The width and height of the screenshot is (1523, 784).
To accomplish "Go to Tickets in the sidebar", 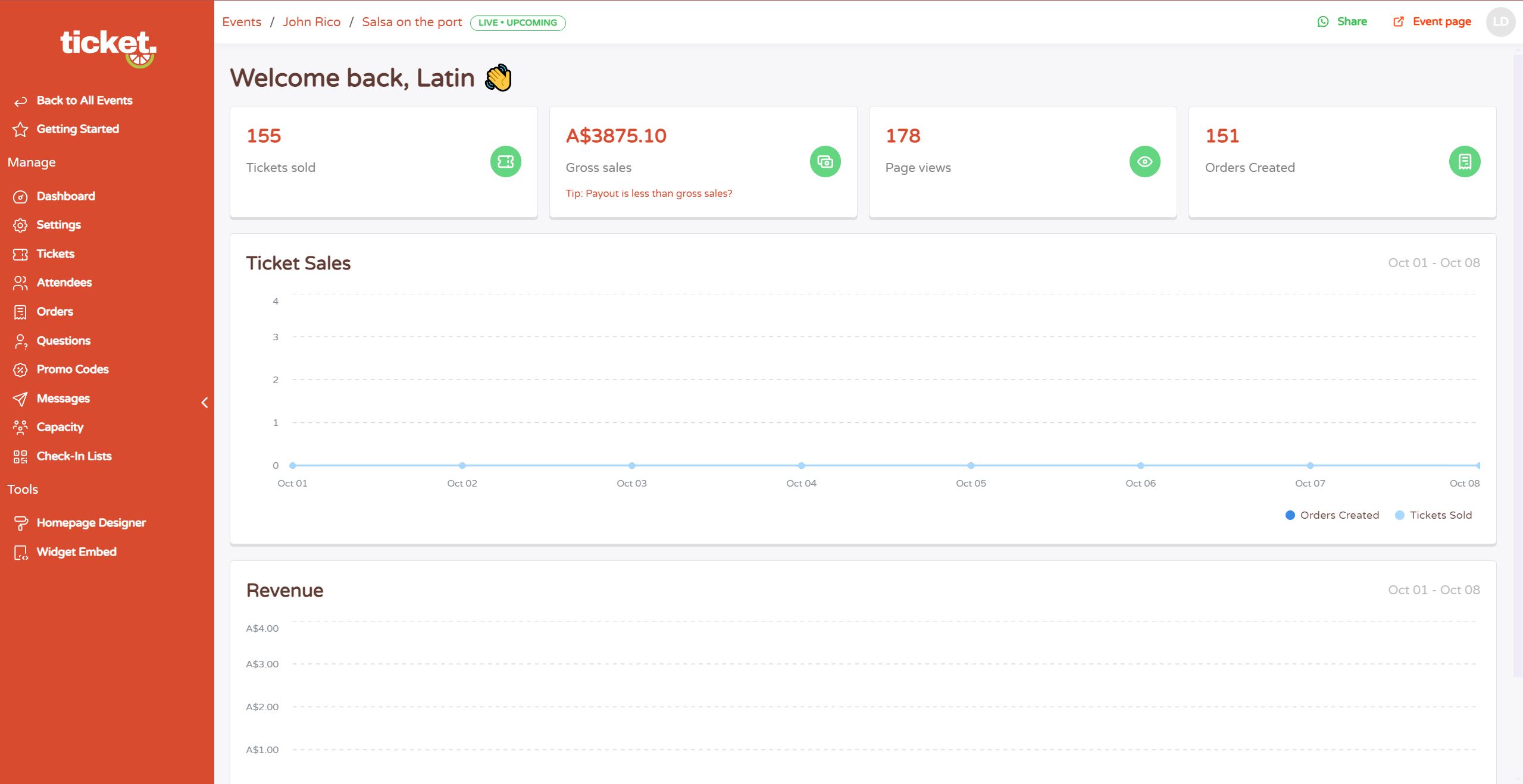I will click(x=56, y=254).
